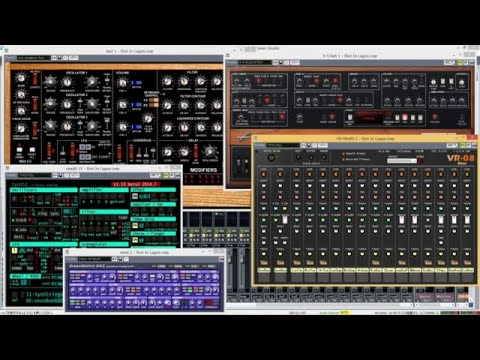Viewport: 480px width, 360px height.
Task: Open the Minimoog window's menu icon
Action: [x=6, y=51]
